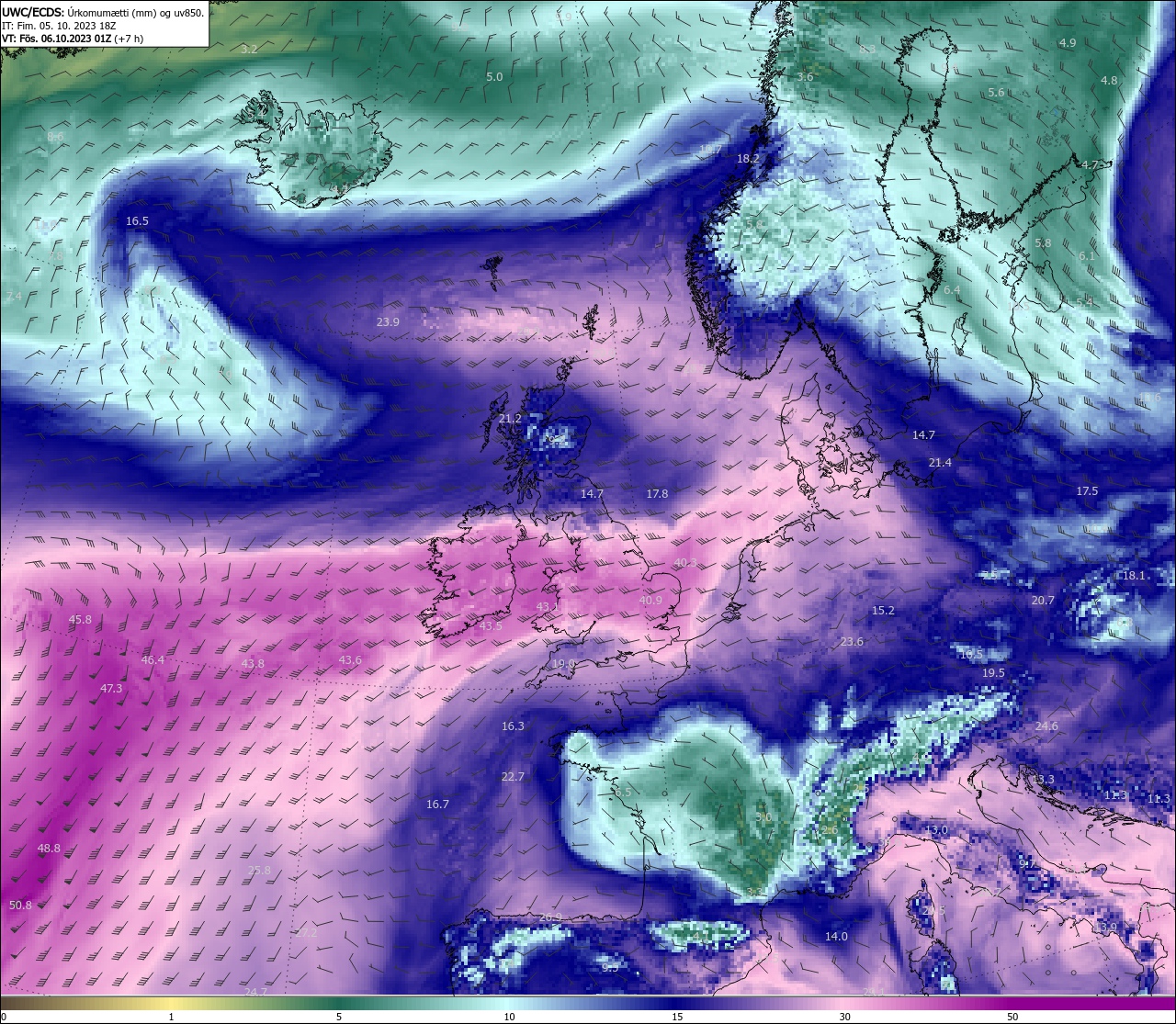Screen dimensions: 1176x1024
Task: Click the 5.0 value north of Iceland
Action: [494, 77]
